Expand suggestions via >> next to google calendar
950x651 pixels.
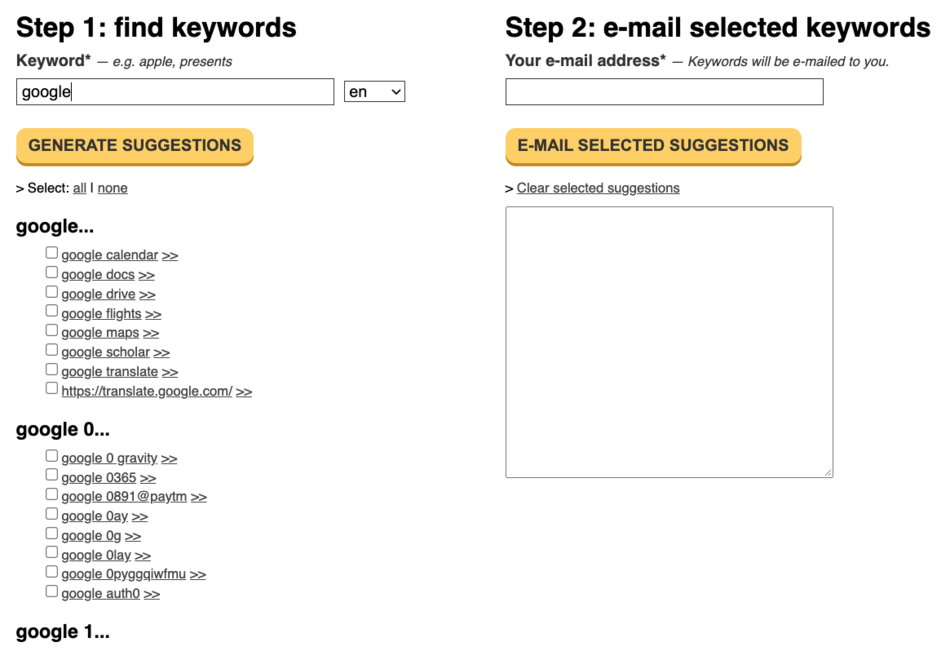pyautogui.click(x=170, y=256)
